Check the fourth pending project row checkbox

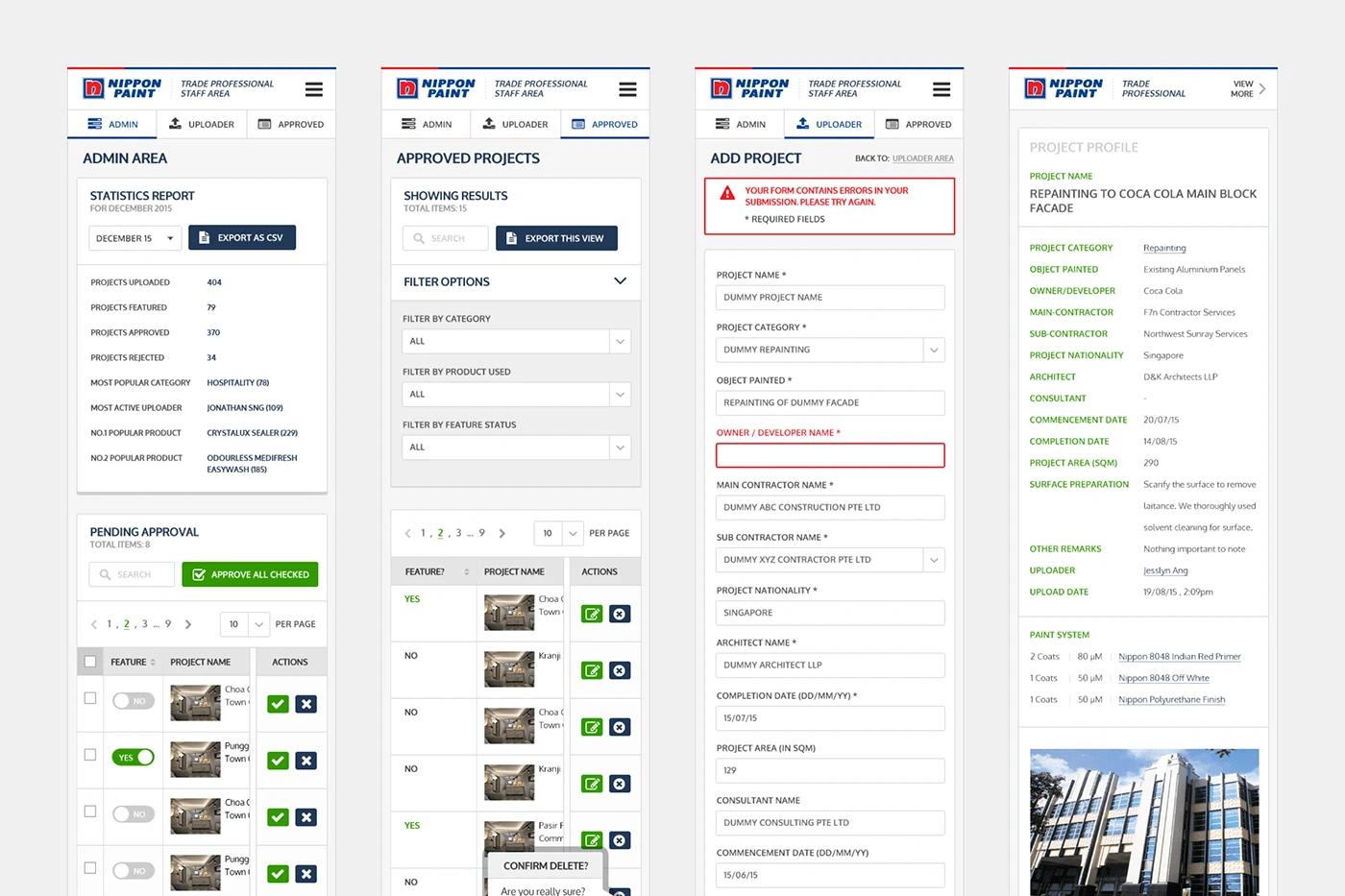(90, 868)
